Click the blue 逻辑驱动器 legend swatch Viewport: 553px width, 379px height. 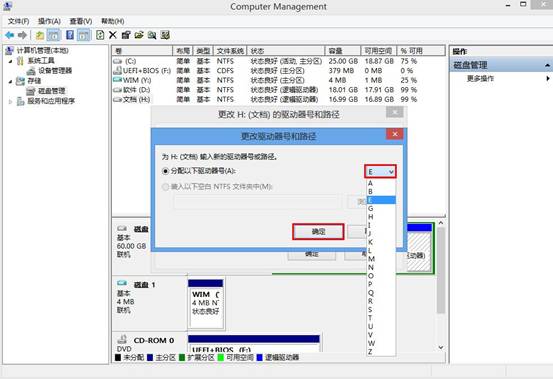260,357
